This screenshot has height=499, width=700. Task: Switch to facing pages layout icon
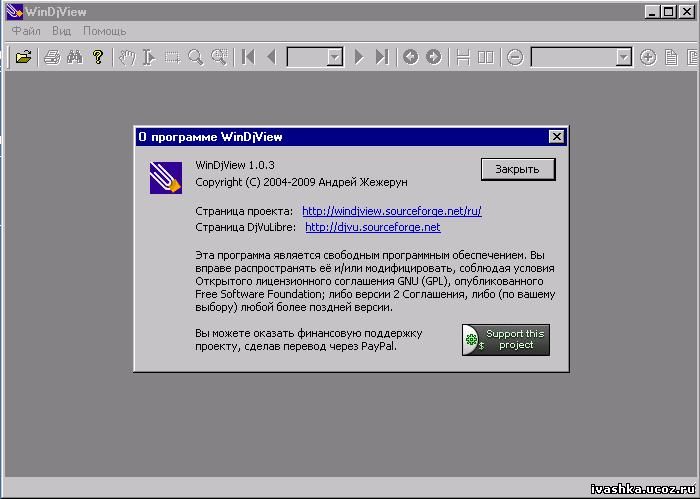coord(486,57)
